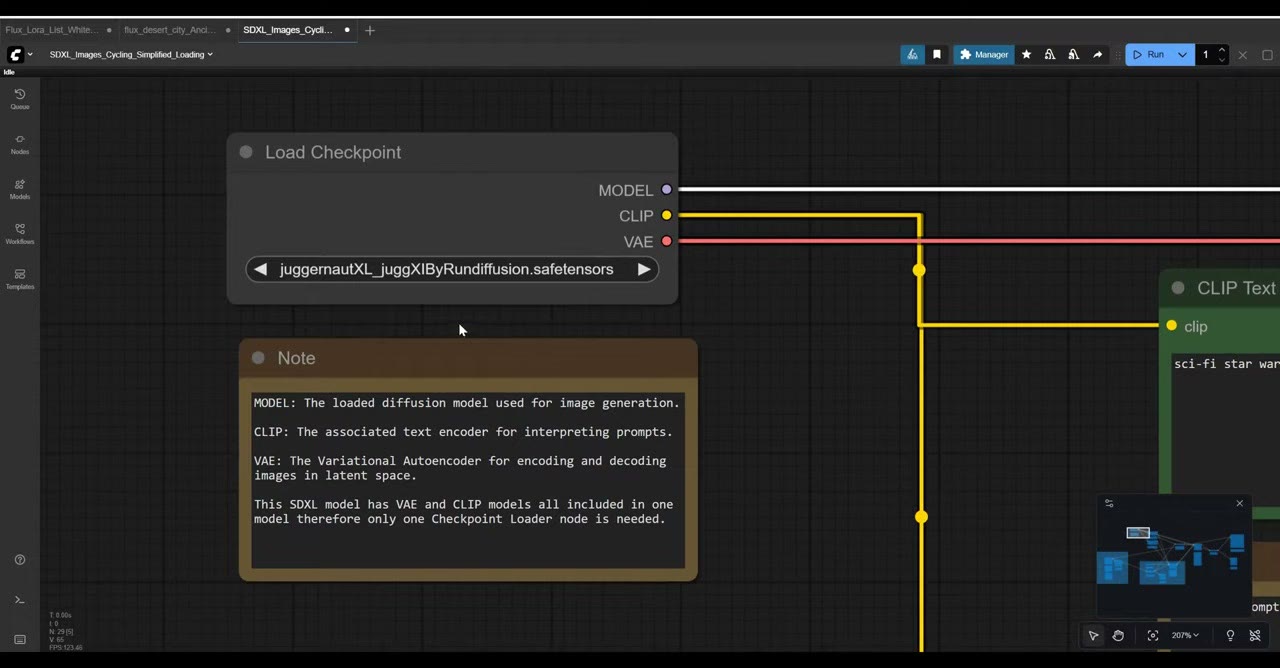Increase the queue batch count
The height and width of the screenshot is (668, 1280).
[1221, 50]
